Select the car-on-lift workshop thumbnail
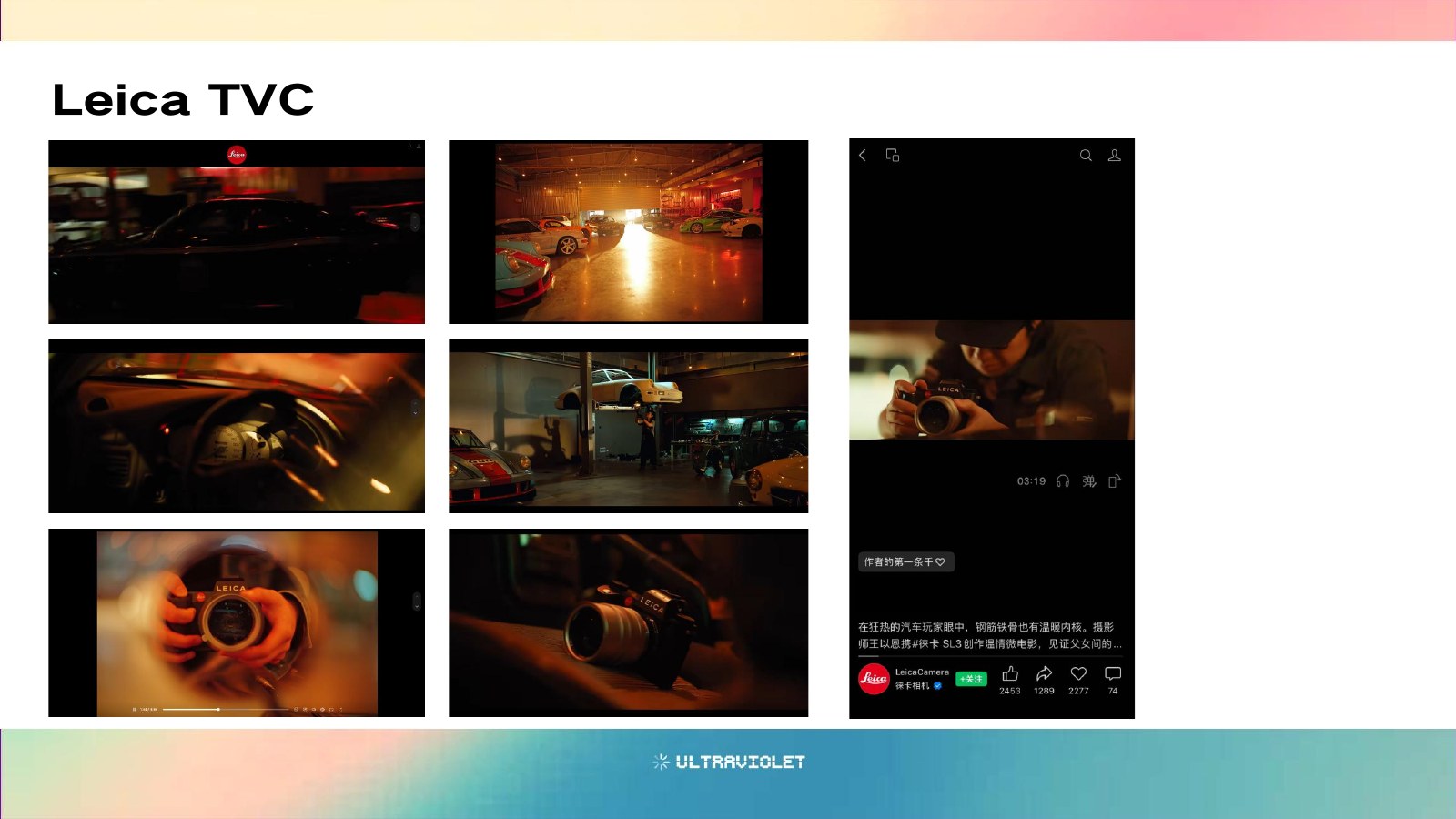This screenshot has width=1456, height=819. (628, 426)
